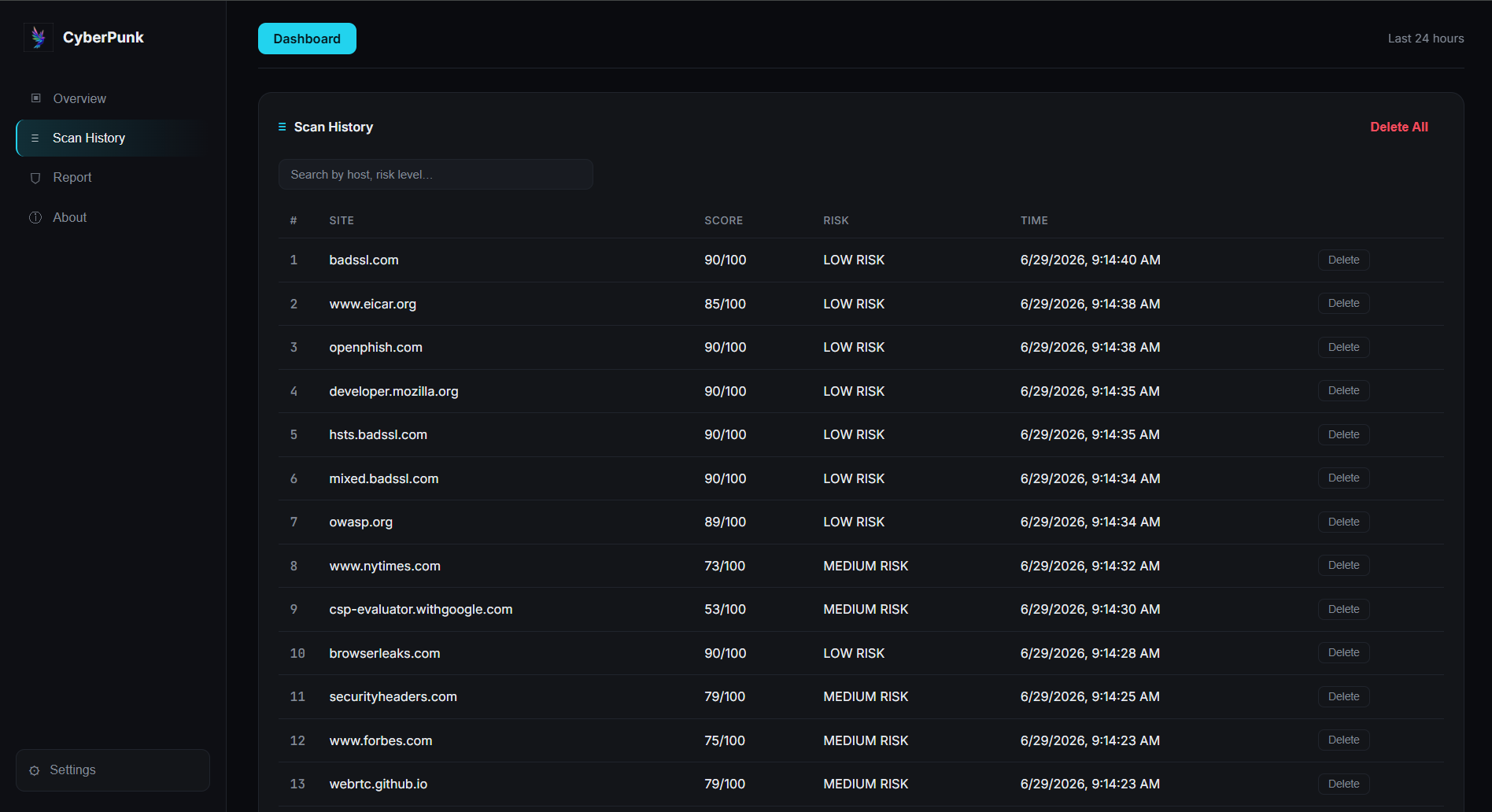The width and height of the screenshot is (1492, 812).
Task: Click the About info icon
Action: tap(35, 217)
